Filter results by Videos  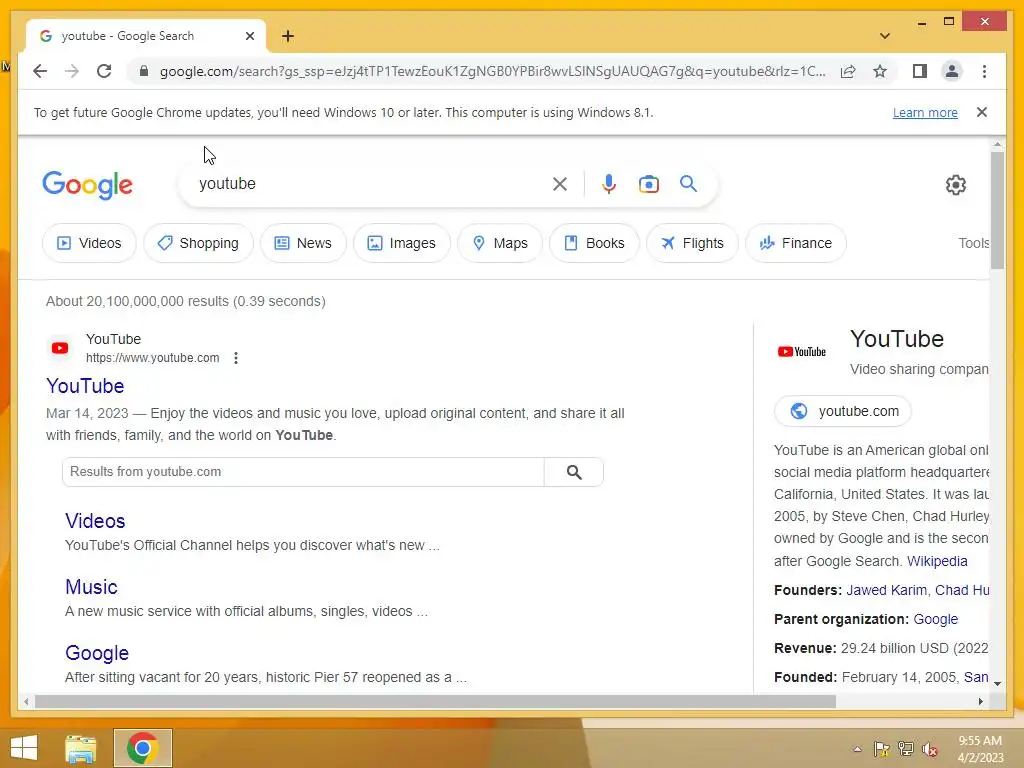click(x=89, y=243)
